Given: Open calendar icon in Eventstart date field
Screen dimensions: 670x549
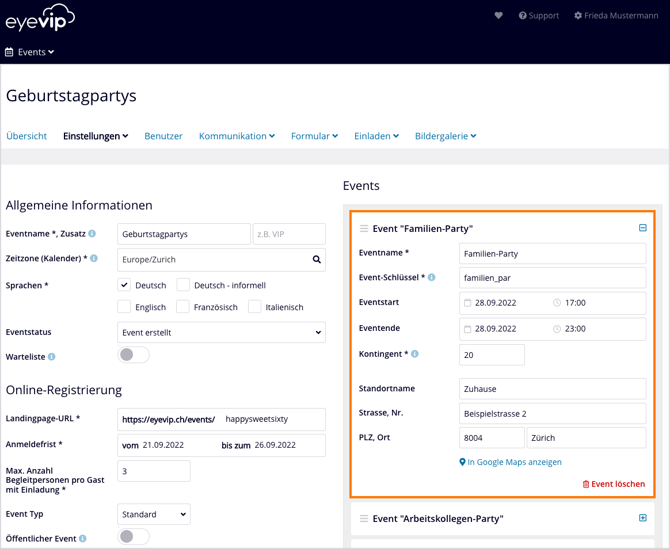Looking at the screenshot, I should pyautogui.click(x=467, y=303).
